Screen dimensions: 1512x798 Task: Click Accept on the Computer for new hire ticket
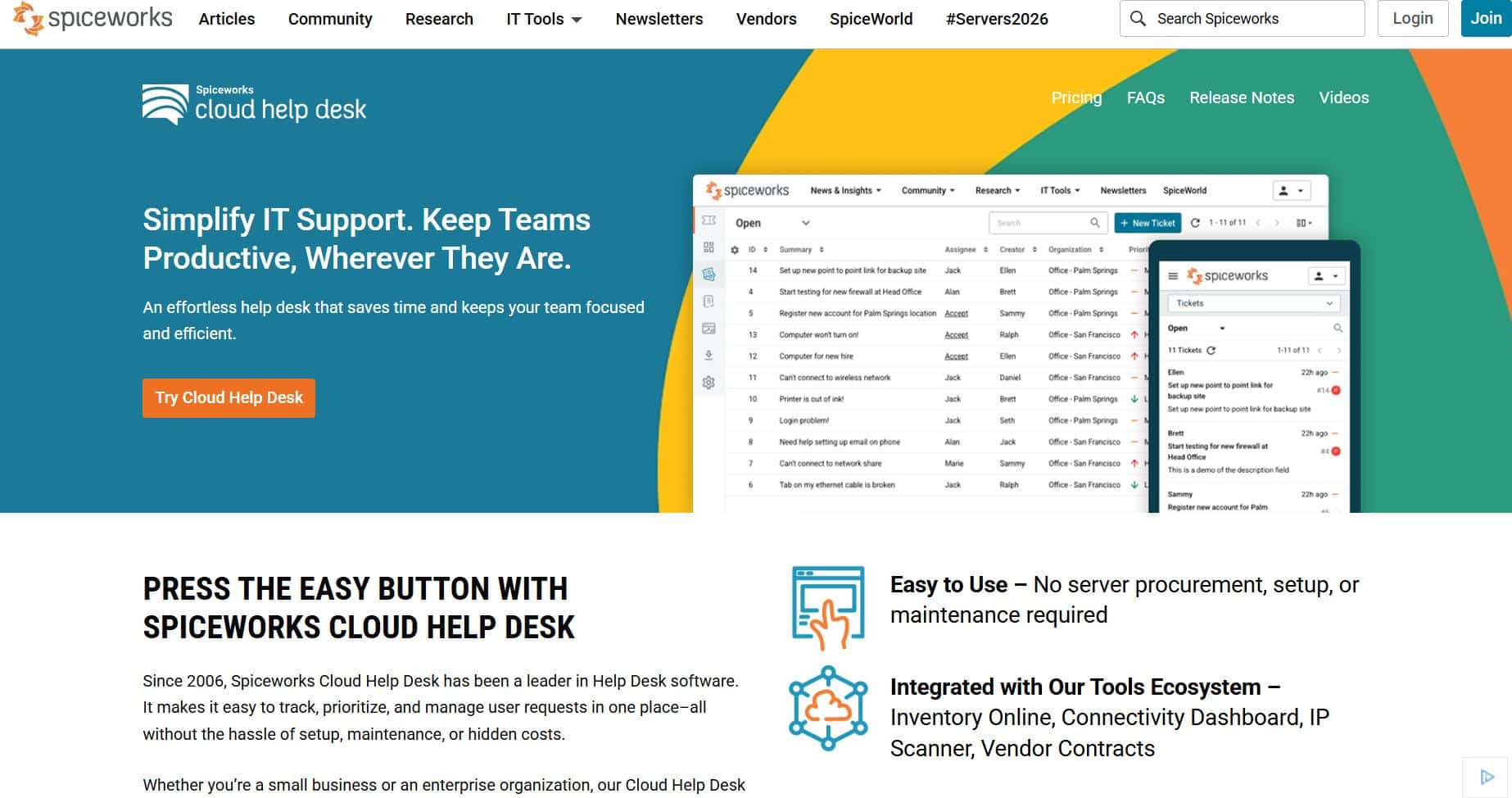coord(956,356)
